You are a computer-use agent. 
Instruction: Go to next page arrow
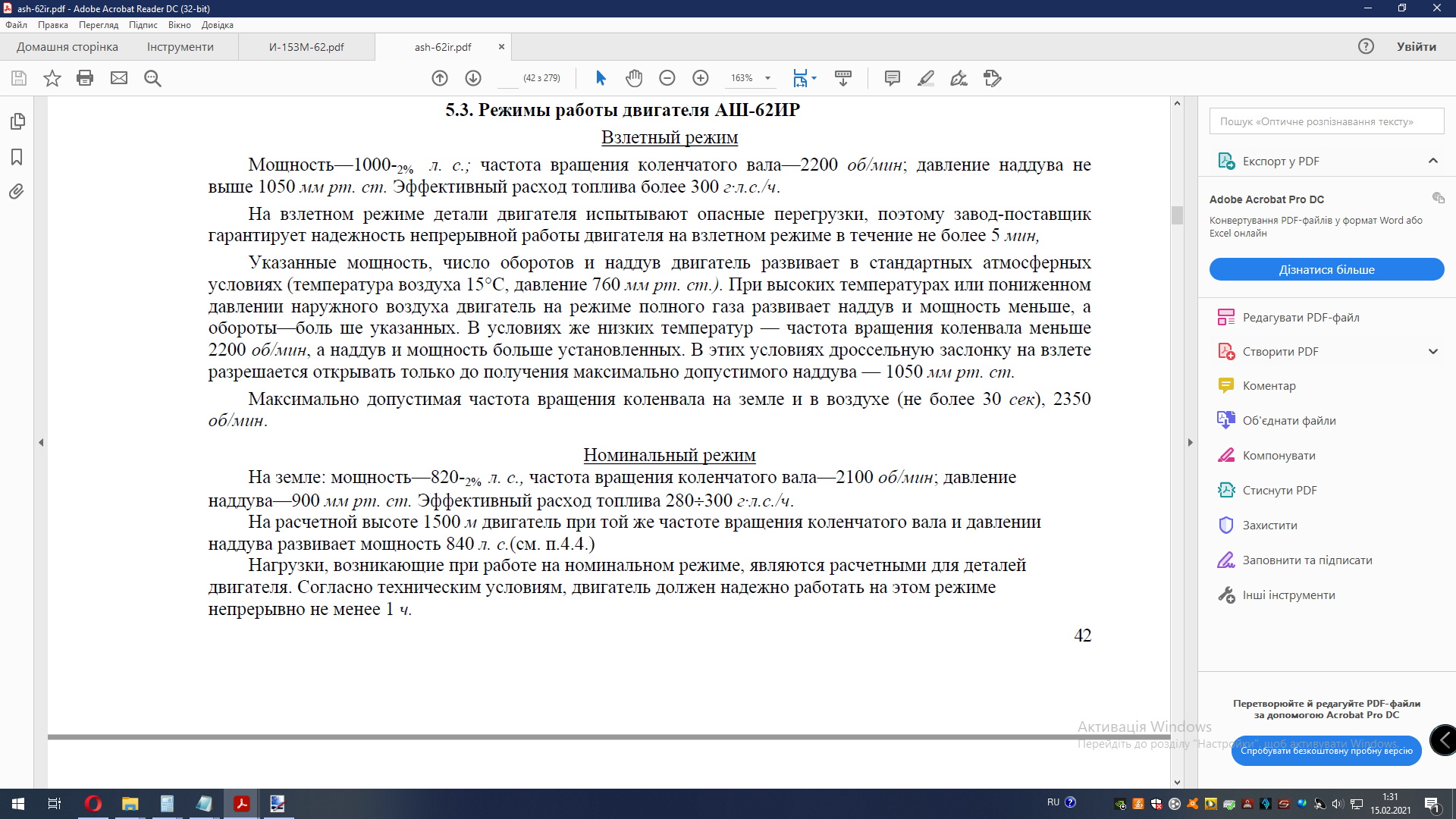click(x=473, y=78)
